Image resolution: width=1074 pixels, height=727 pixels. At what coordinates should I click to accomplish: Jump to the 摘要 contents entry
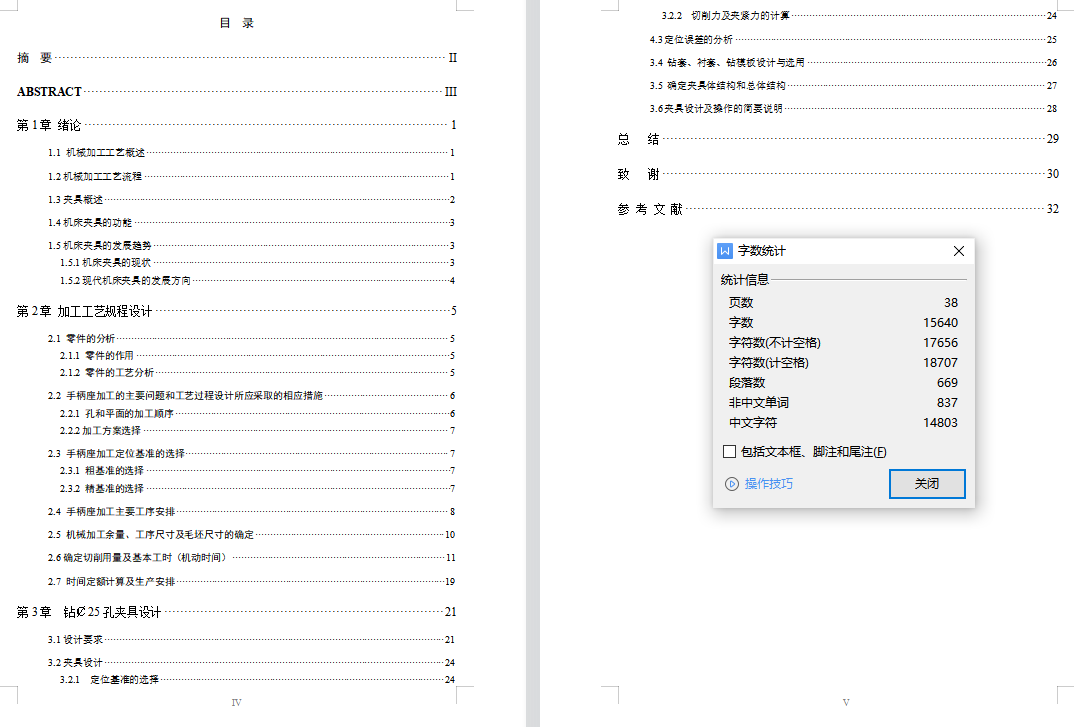pos(35,58)
